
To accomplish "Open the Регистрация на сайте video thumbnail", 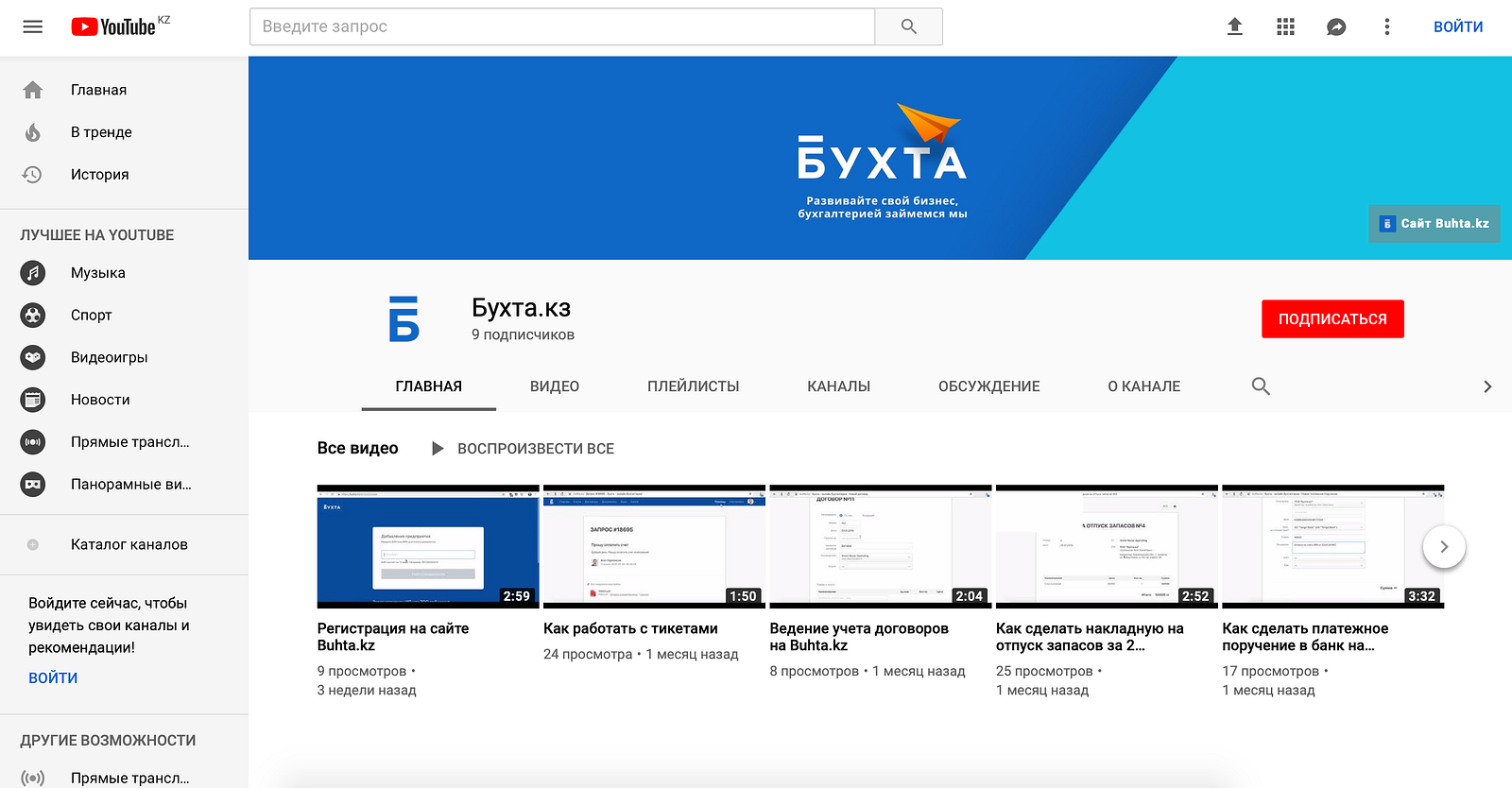I will 428,546.
